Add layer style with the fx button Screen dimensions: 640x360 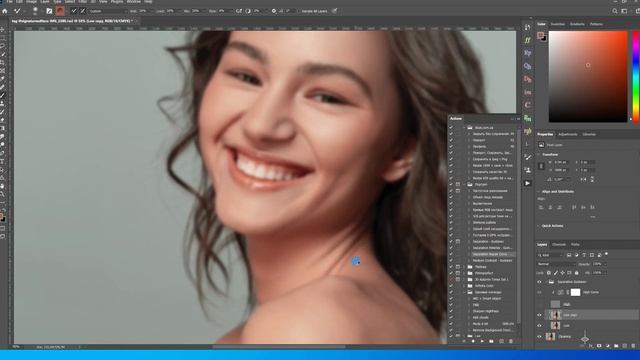[x=590, y=346]
